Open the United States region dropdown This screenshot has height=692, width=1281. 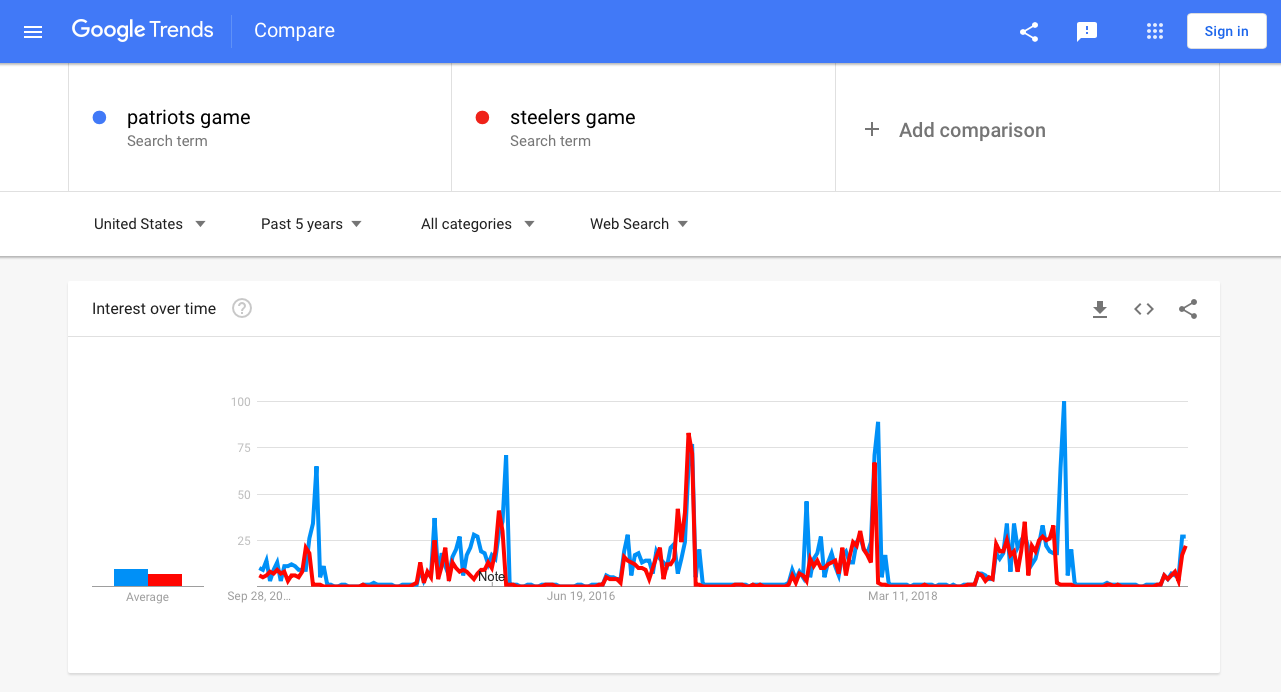click(x=149, y=223)
